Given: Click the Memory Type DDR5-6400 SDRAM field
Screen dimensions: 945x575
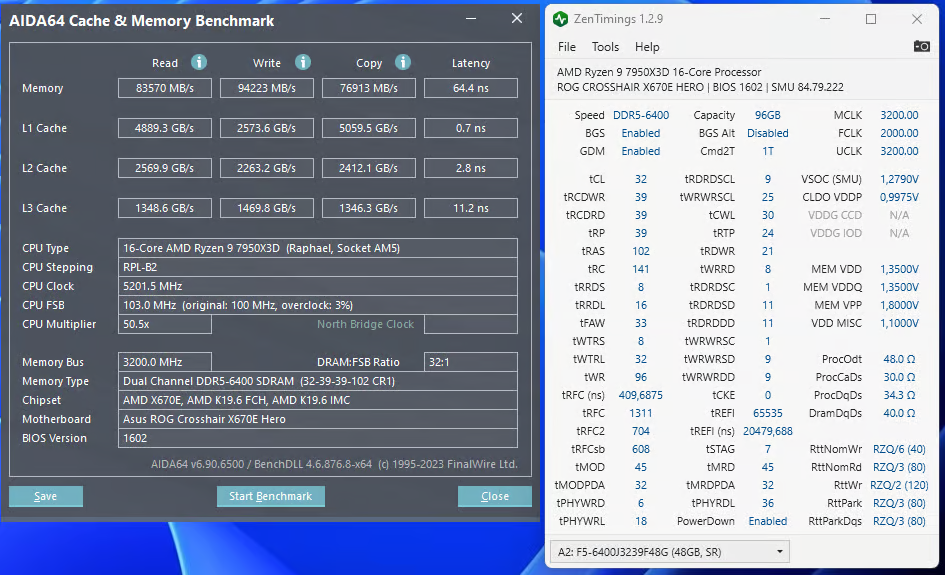Looking at the screenshot, I should (x=318, y=381).
